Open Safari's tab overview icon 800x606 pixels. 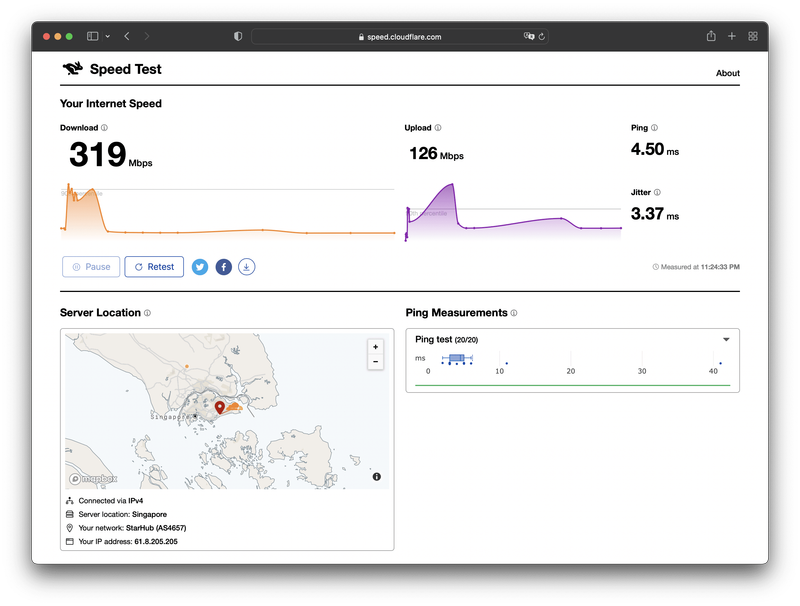753,36
